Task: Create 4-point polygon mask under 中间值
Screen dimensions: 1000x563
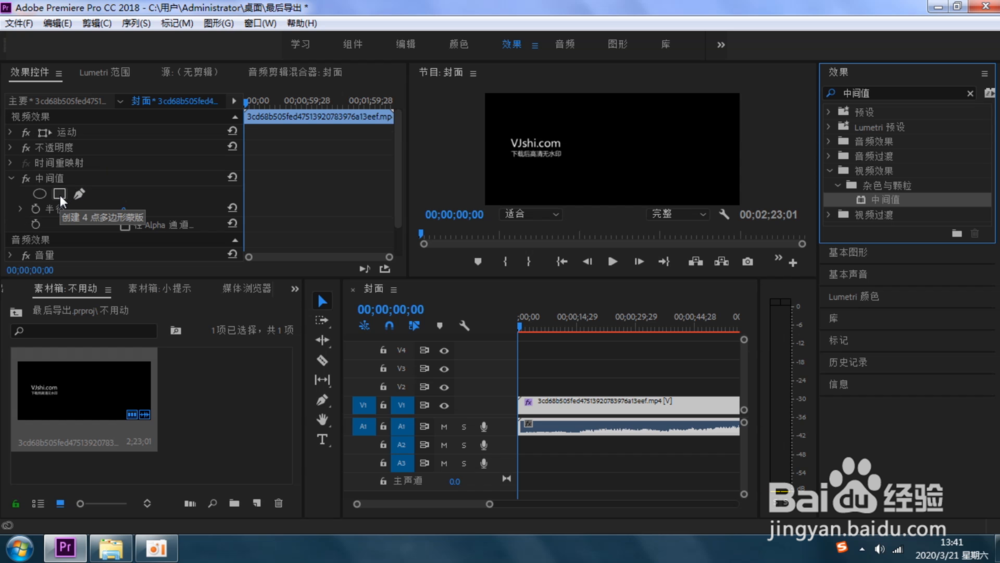Action: tap(59, 193)
